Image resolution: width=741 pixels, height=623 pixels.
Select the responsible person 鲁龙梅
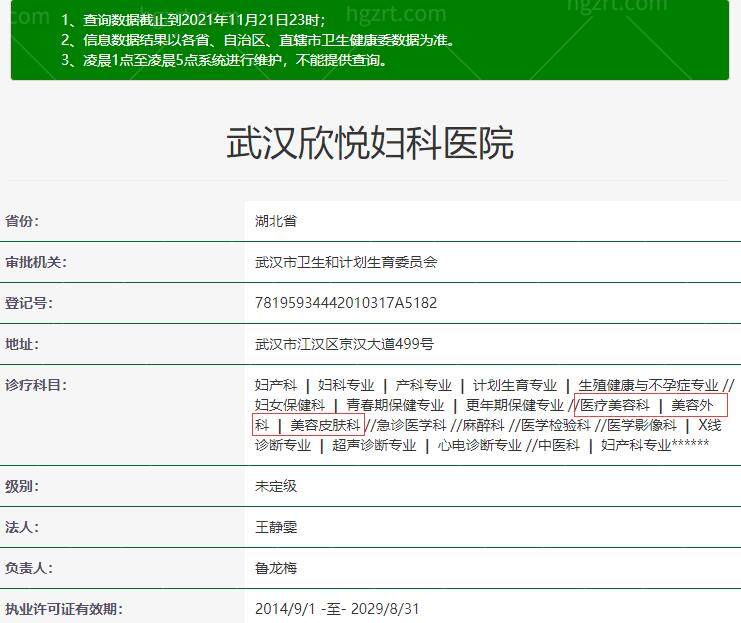pos(276,568)
